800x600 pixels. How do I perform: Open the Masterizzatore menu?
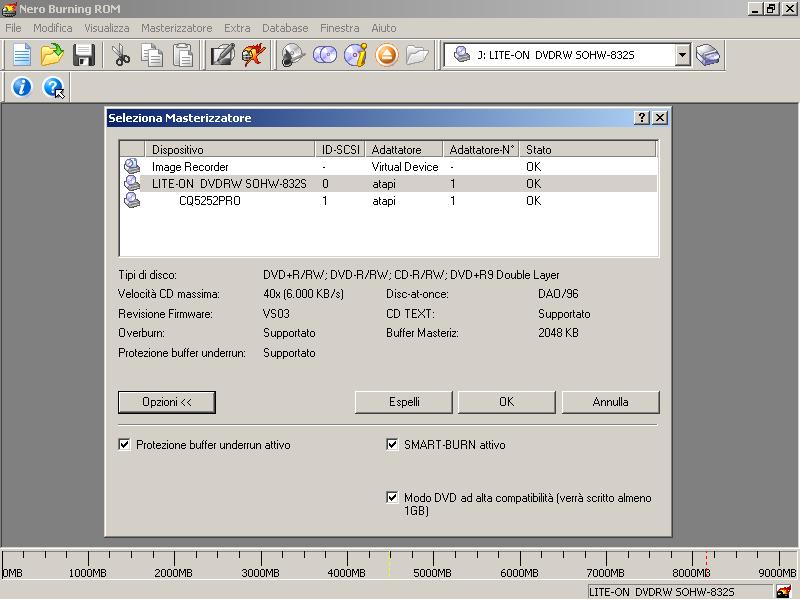pyautogui.click(x=177, y=28)
